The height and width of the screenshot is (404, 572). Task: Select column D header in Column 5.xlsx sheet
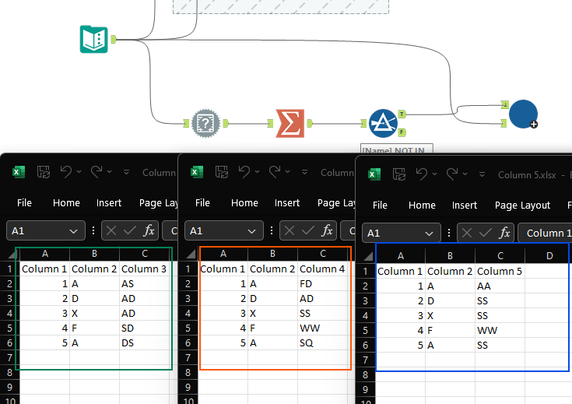point(549,256)
